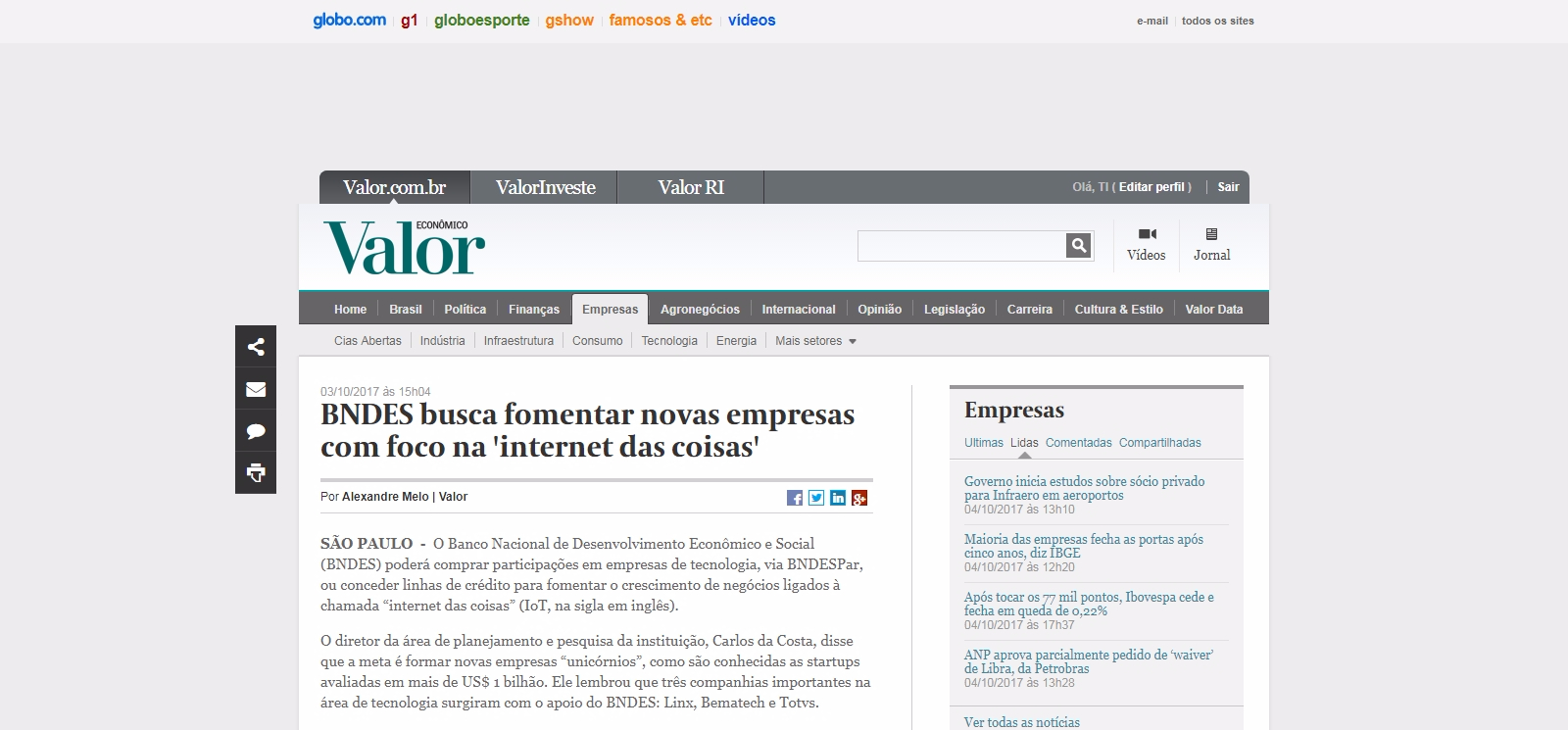Open Agronegócios section
1568x730 pixels.
point(700,310)
